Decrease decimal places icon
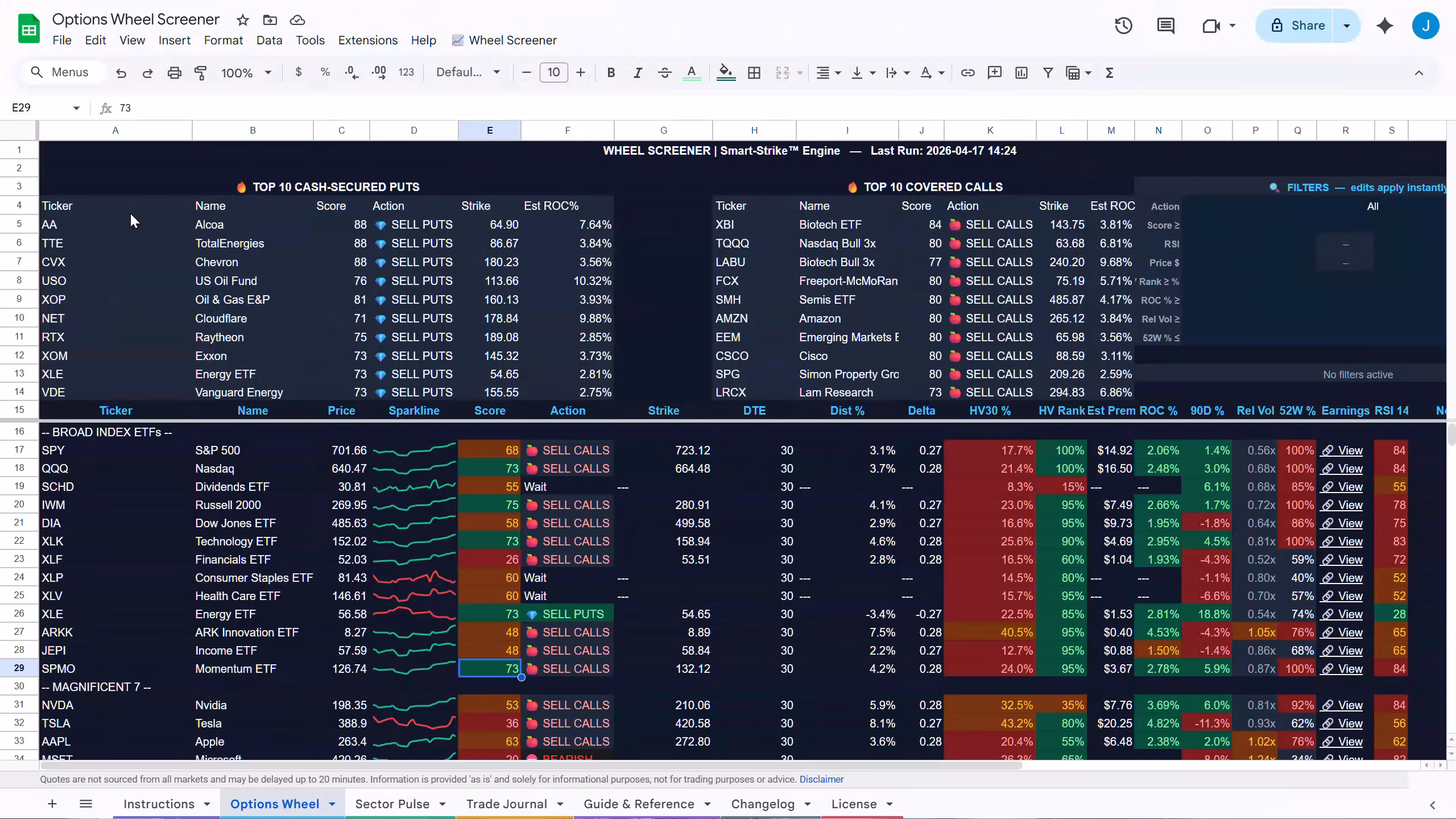 [351, 72]
